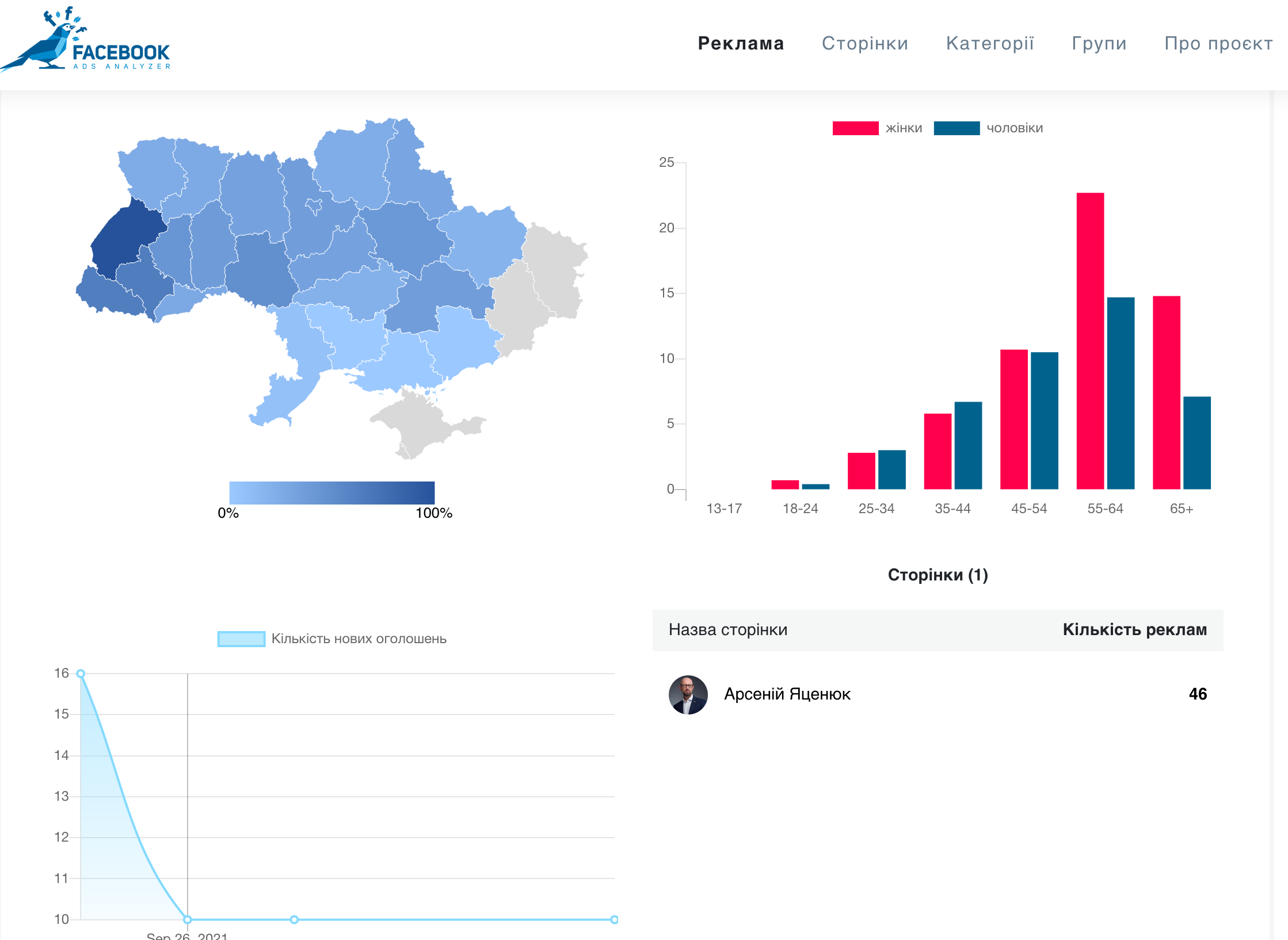Click the line chart point at value 16
The width and height of the screenshot is (1288, 940).
pyautogui.click(x=81, y=674)
